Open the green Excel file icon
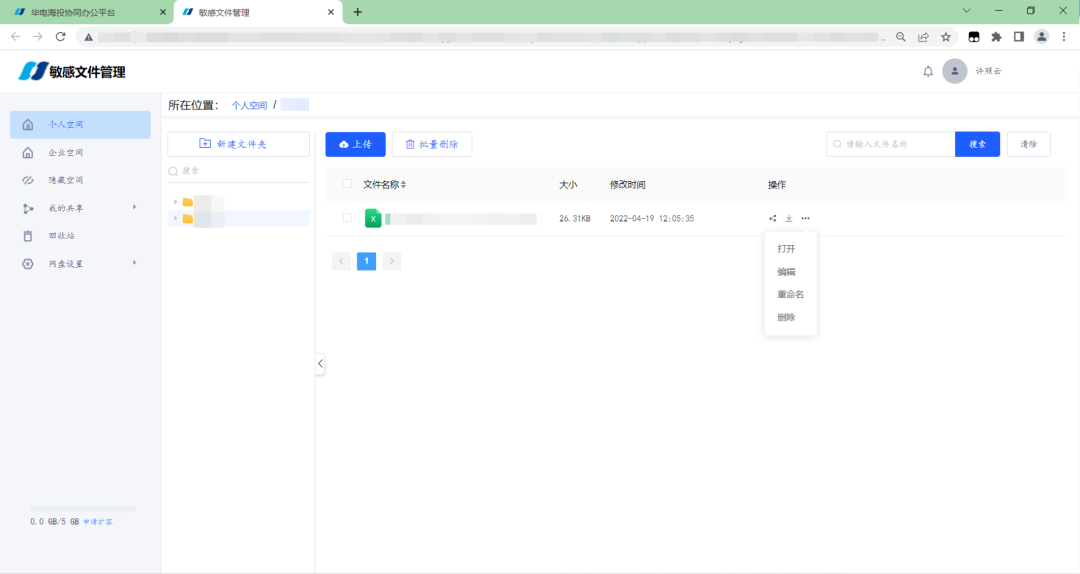 tap(373, 218)
